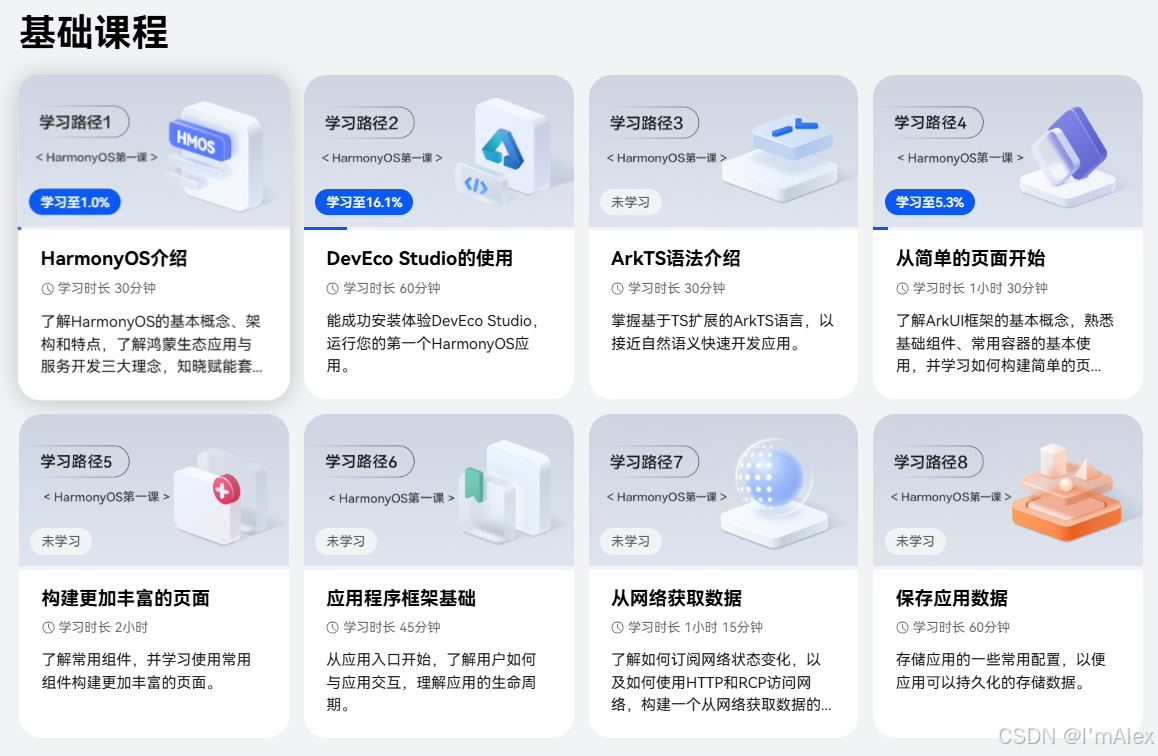Click HarmonyOS第一课 link in 学习路径2 card
The width and height of the screenshot is (1158, 756).
(x=382, y=158)
